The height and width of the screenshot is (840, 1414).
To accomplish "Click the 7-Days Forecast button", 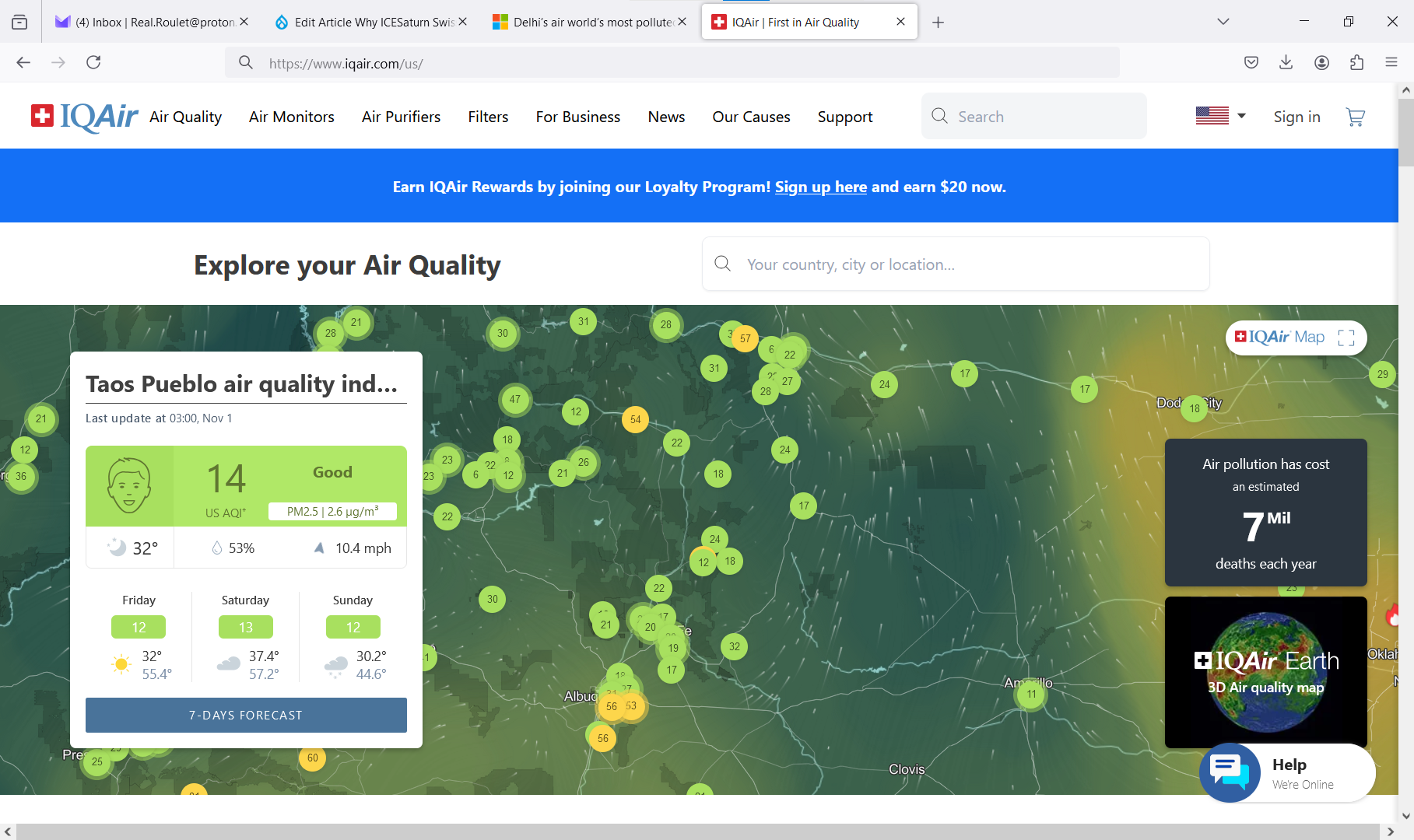I will pos(246,715).
